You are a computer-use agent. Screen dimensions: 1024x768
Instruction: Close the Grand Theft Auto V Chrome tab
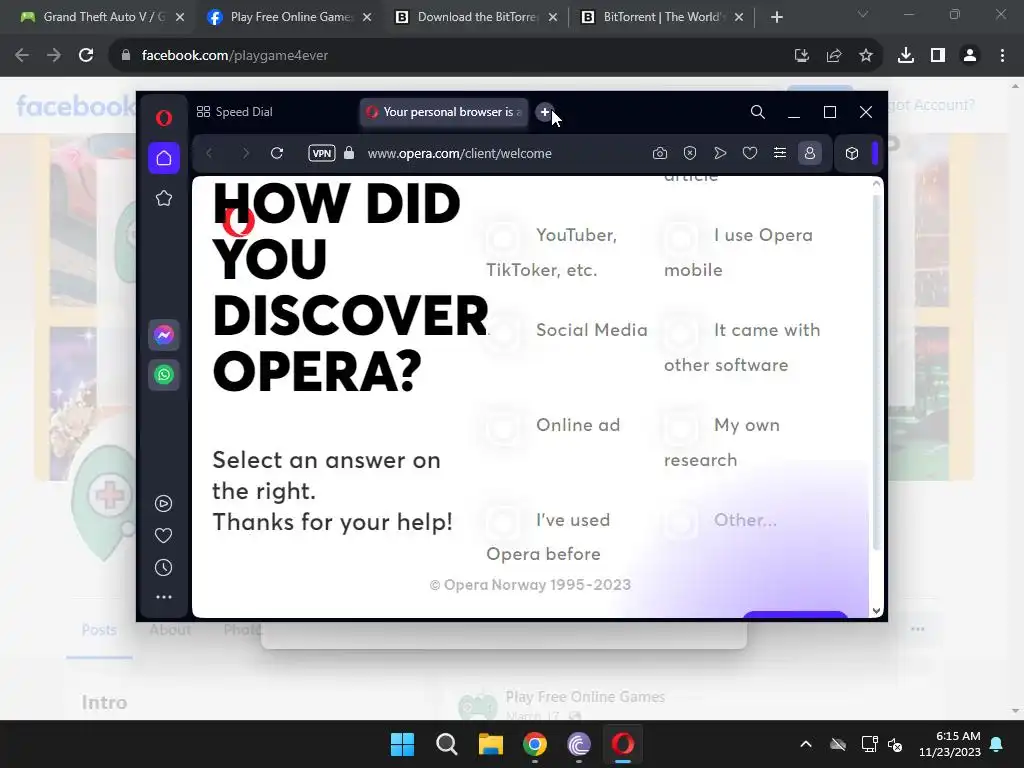[180, 17]
